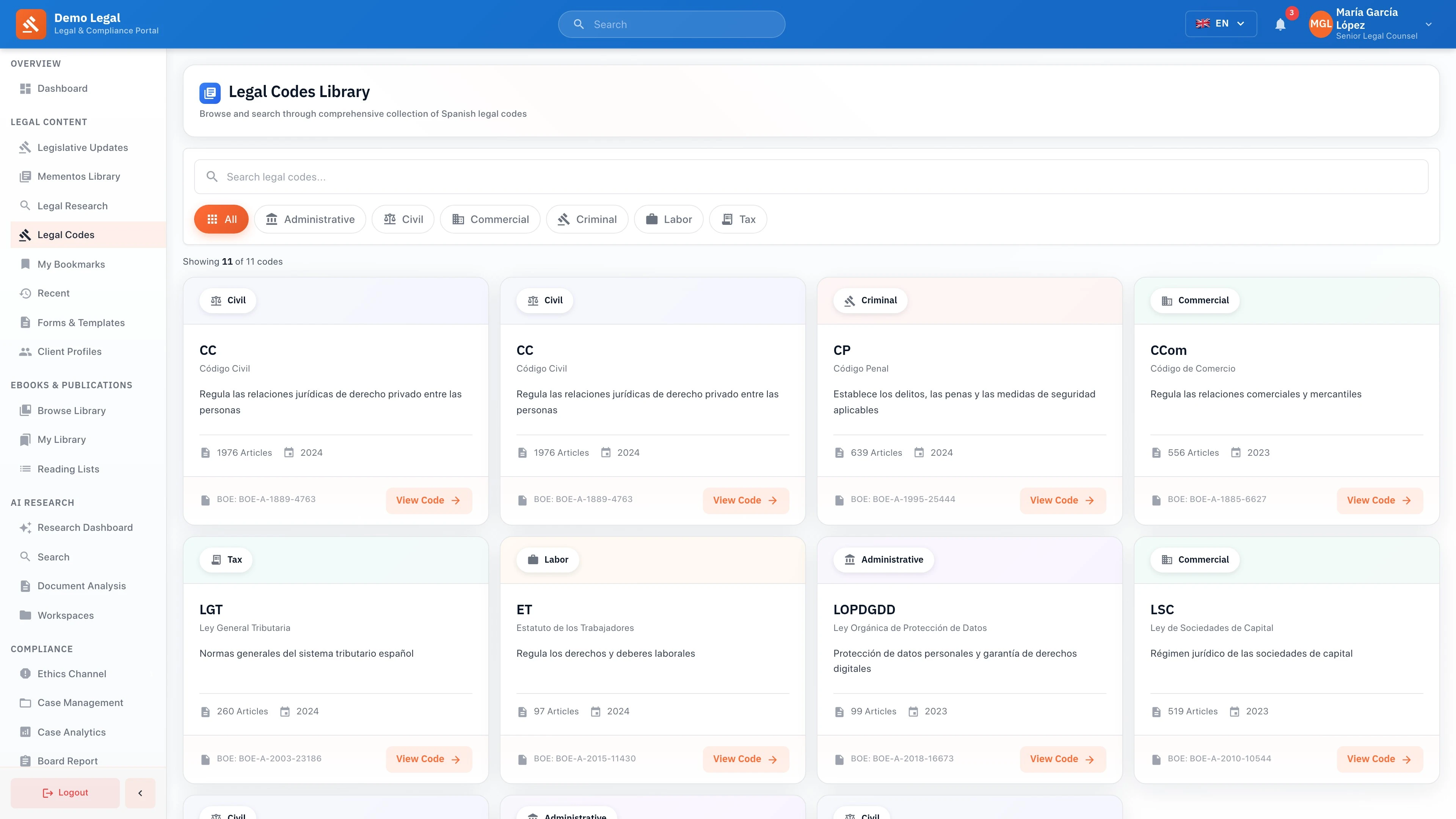Activate the Tax filter pill
1456x819 pixels.
738,219
